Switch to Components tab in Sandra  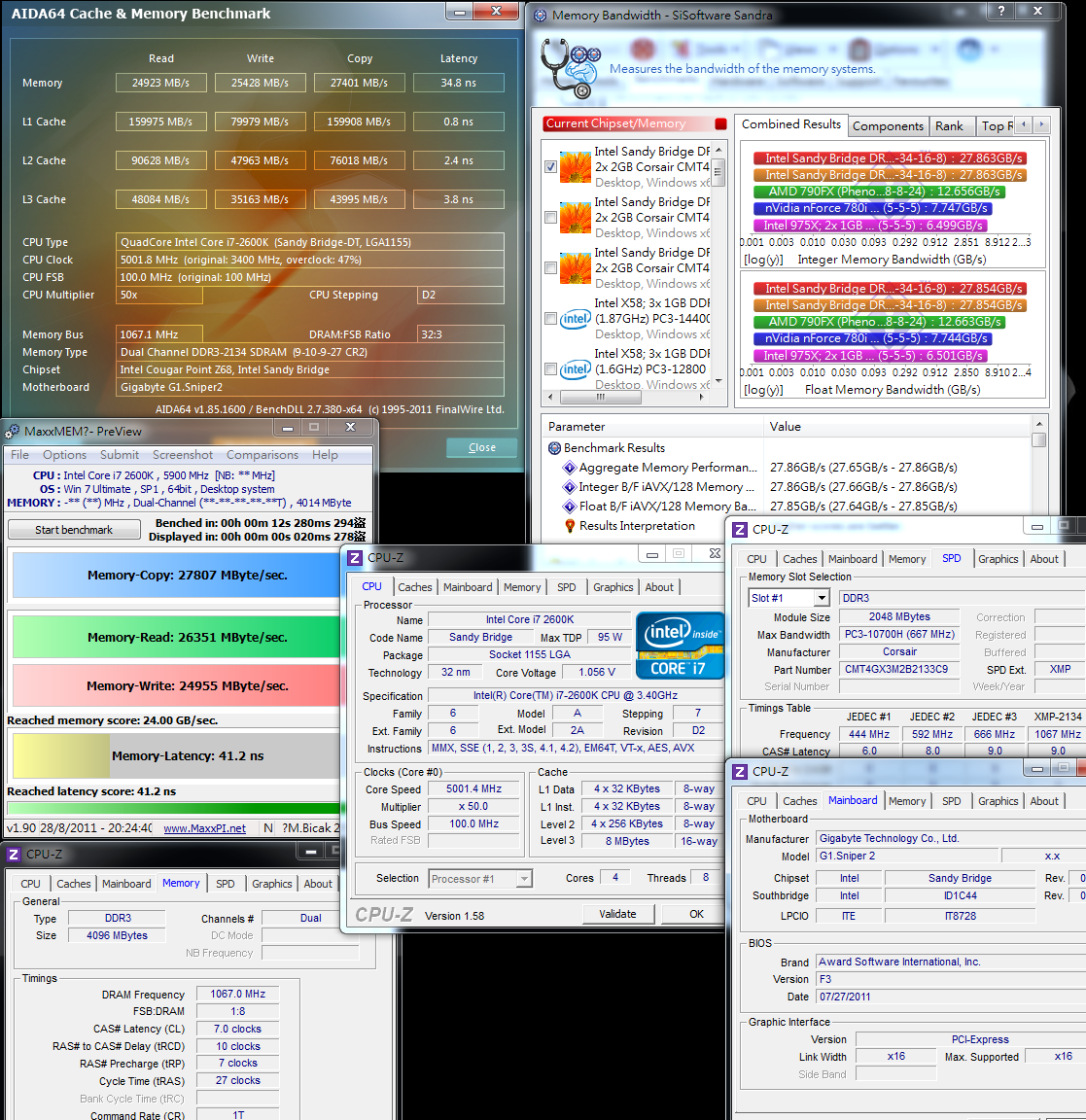tap(888, 126)
